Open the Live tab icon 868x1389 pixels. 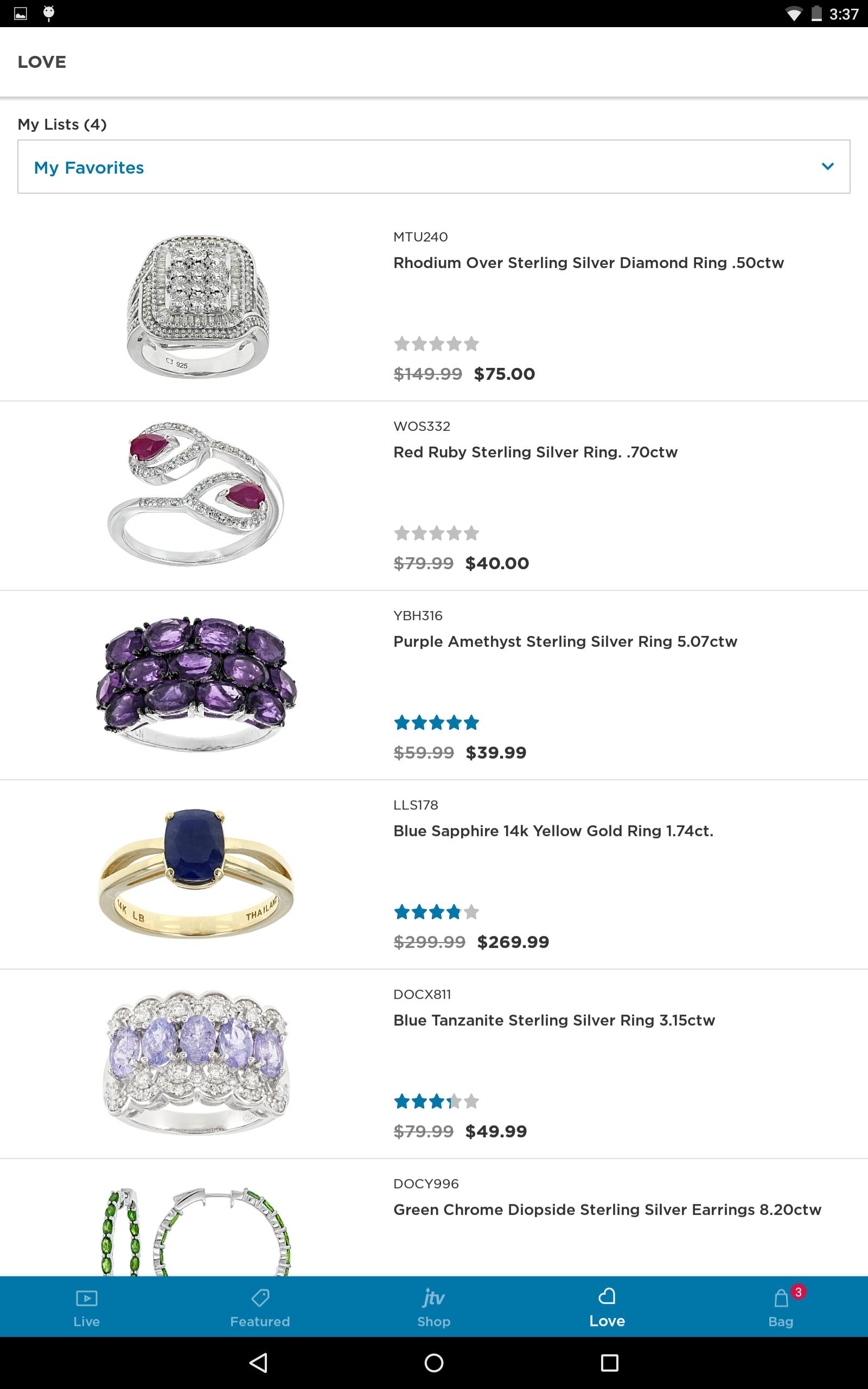pyautogui.click(x=87, y=1298)
